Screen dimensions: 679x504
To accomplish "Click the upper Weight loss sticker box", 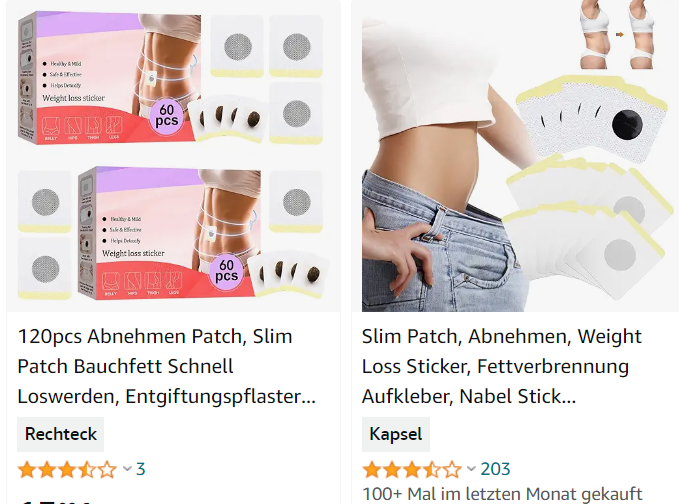I will tap(110, 78).
